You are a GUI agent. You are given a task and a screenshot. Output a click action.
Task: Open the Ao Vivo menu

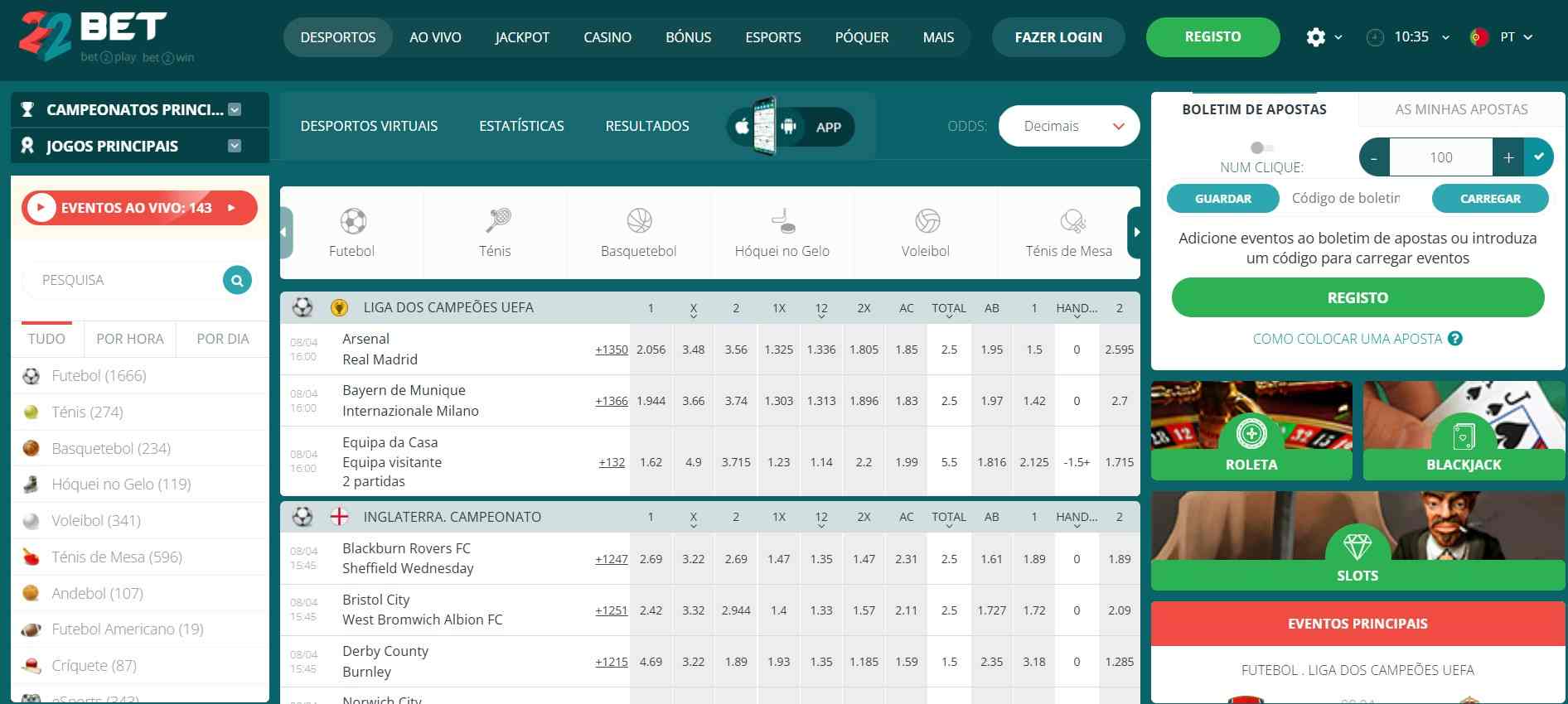pos(435,37)
